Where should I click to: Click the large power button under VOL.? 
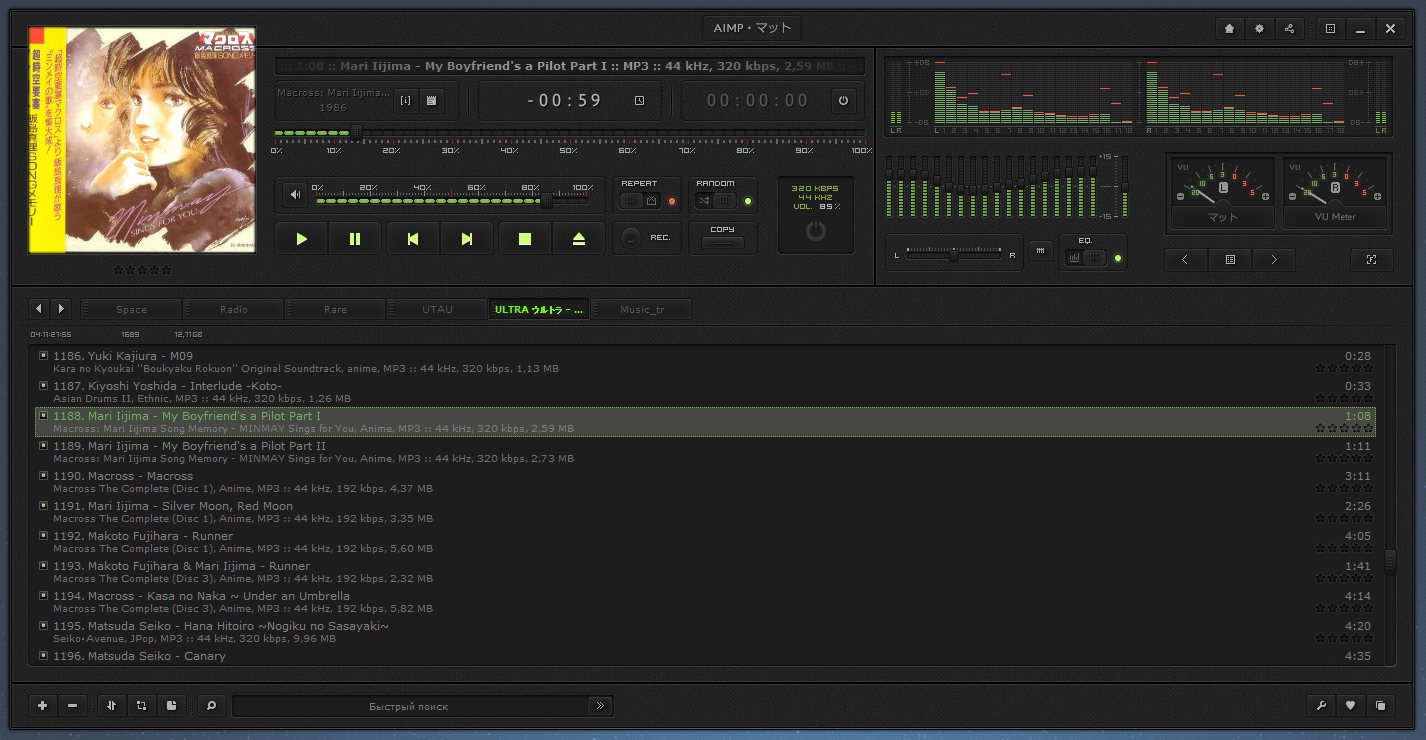coord(816,231)
